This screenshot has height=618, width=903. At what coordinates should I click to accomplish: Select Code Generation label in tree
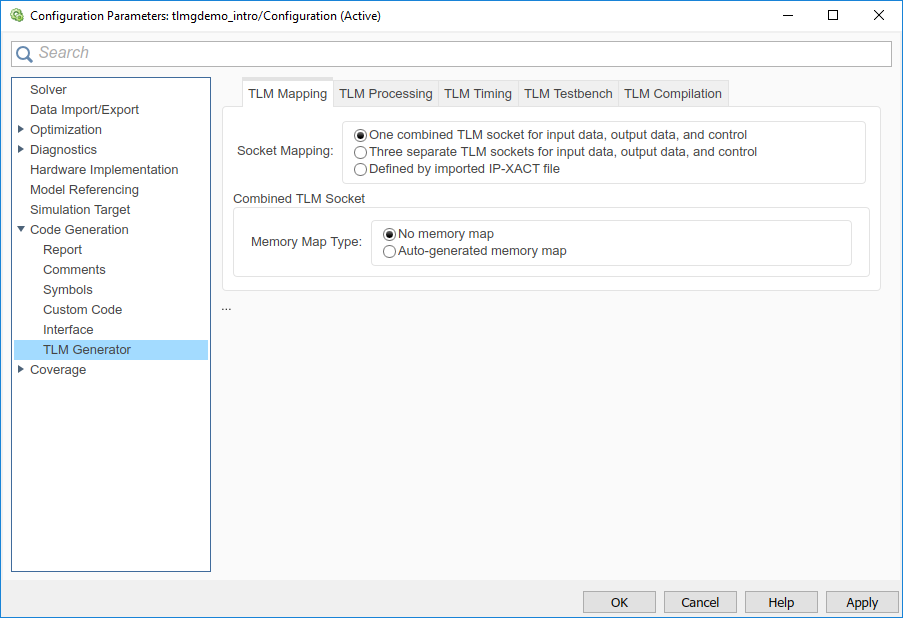pos(79,229)
